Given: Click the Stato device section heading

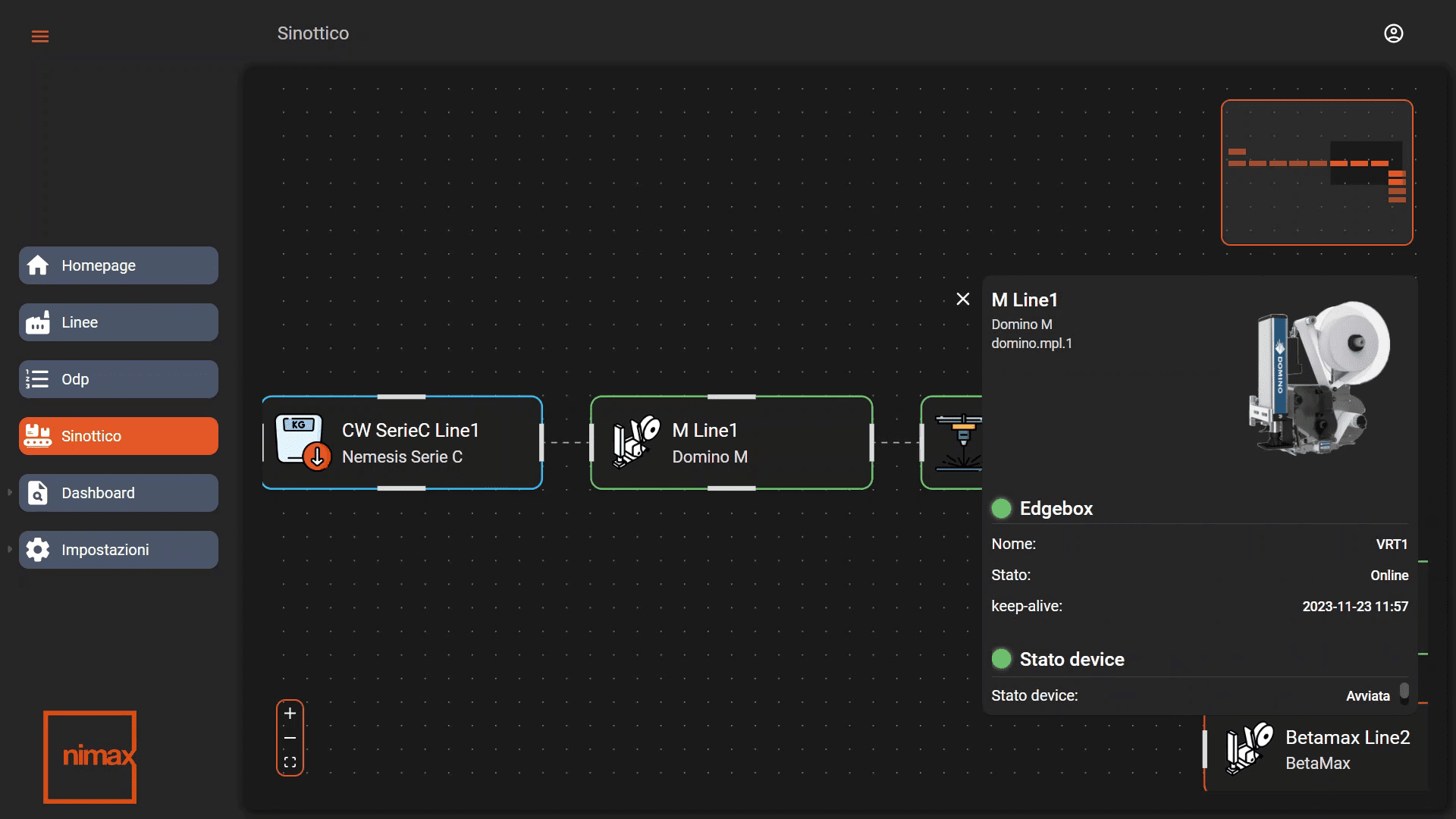Looking at the screenshot, I should click(1072, 660).
